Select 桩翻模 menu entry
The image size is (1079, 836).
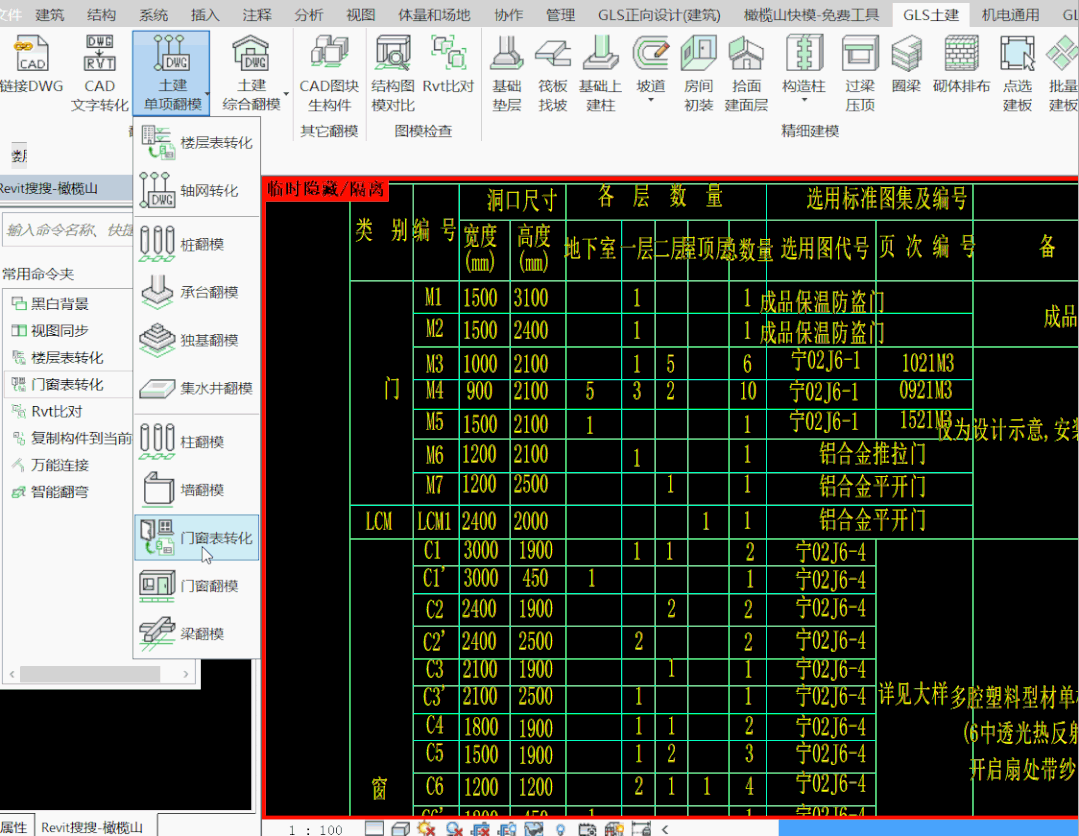[x=197, y=244]
